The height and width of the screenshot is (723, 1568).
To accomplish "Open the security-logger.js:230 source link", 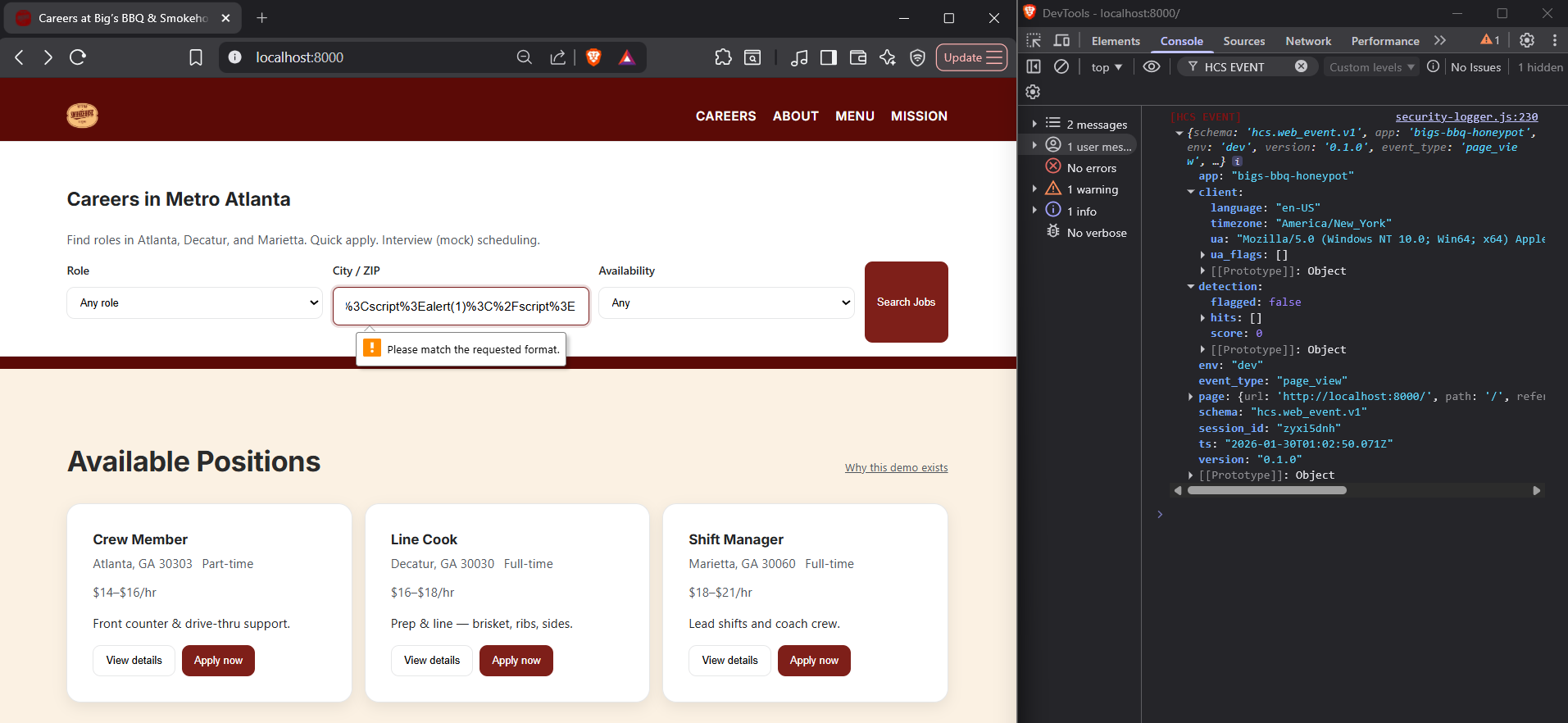I will pos(1466,116).
